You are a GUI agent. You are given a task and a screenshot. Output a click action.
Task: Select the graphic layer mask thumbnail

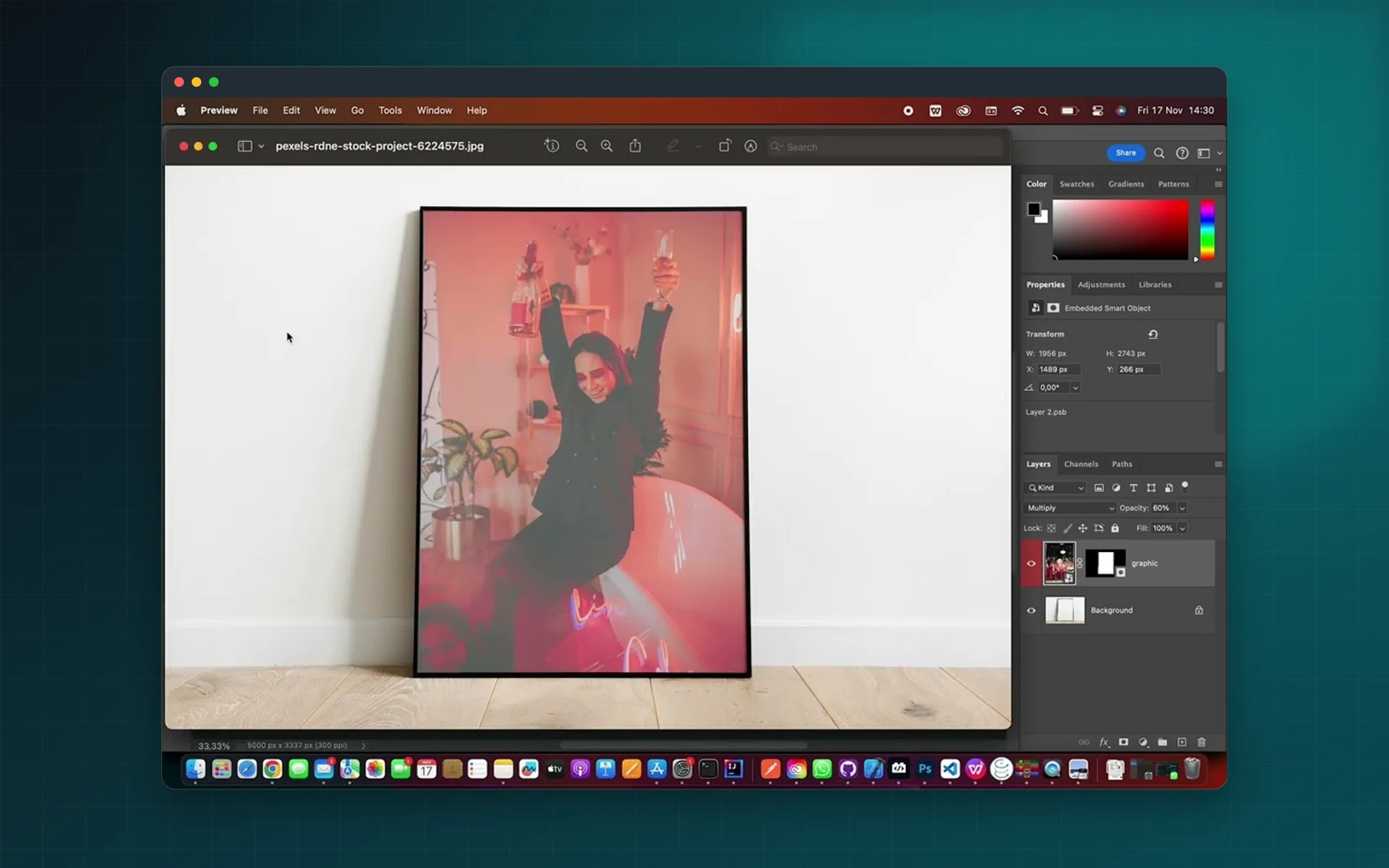(1105, 563)
